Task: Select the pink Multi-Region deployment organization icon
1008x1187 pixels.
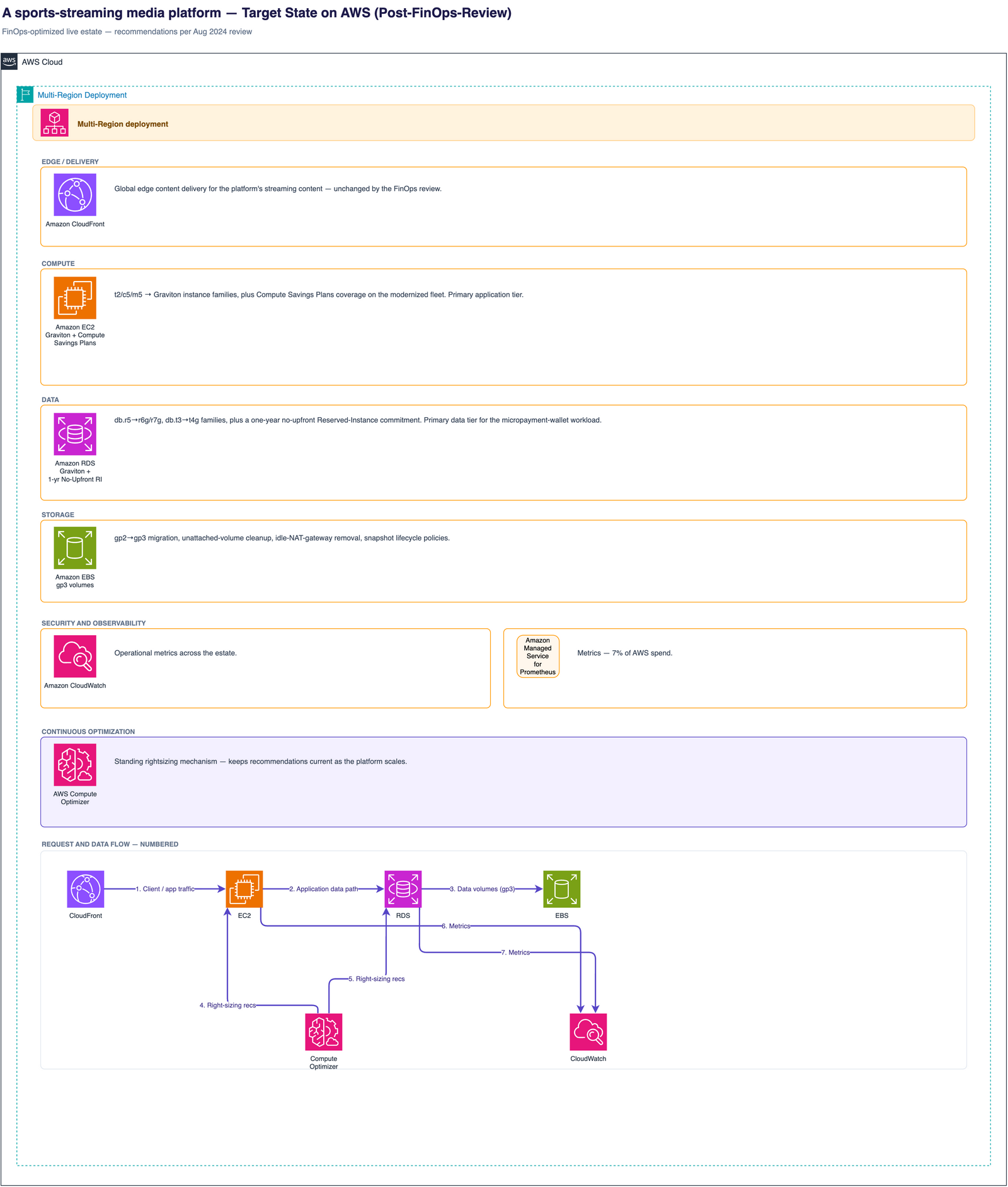Action: click(55, 123)
